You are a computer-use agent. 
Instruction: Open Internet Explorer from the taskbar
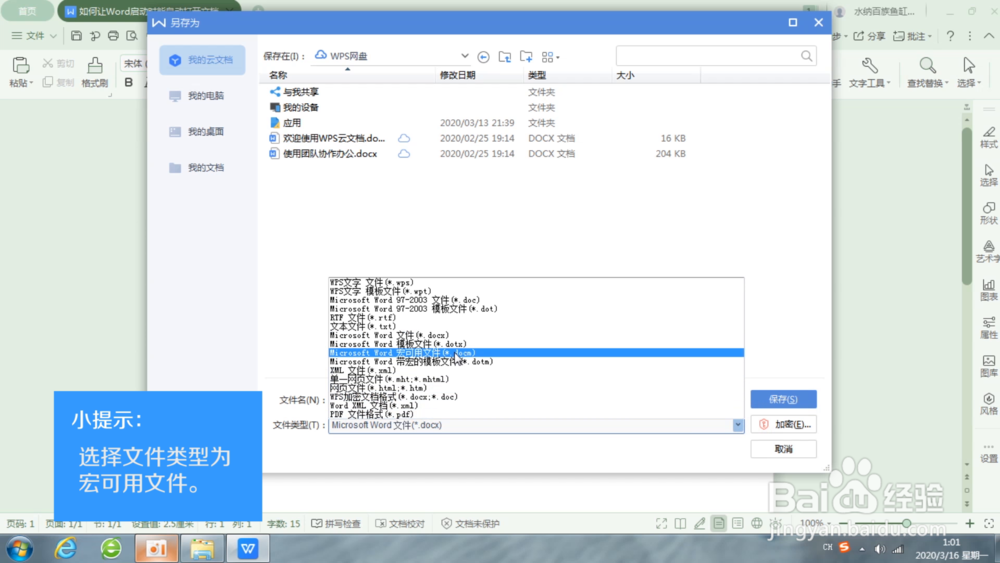click(x=65, y=548)
